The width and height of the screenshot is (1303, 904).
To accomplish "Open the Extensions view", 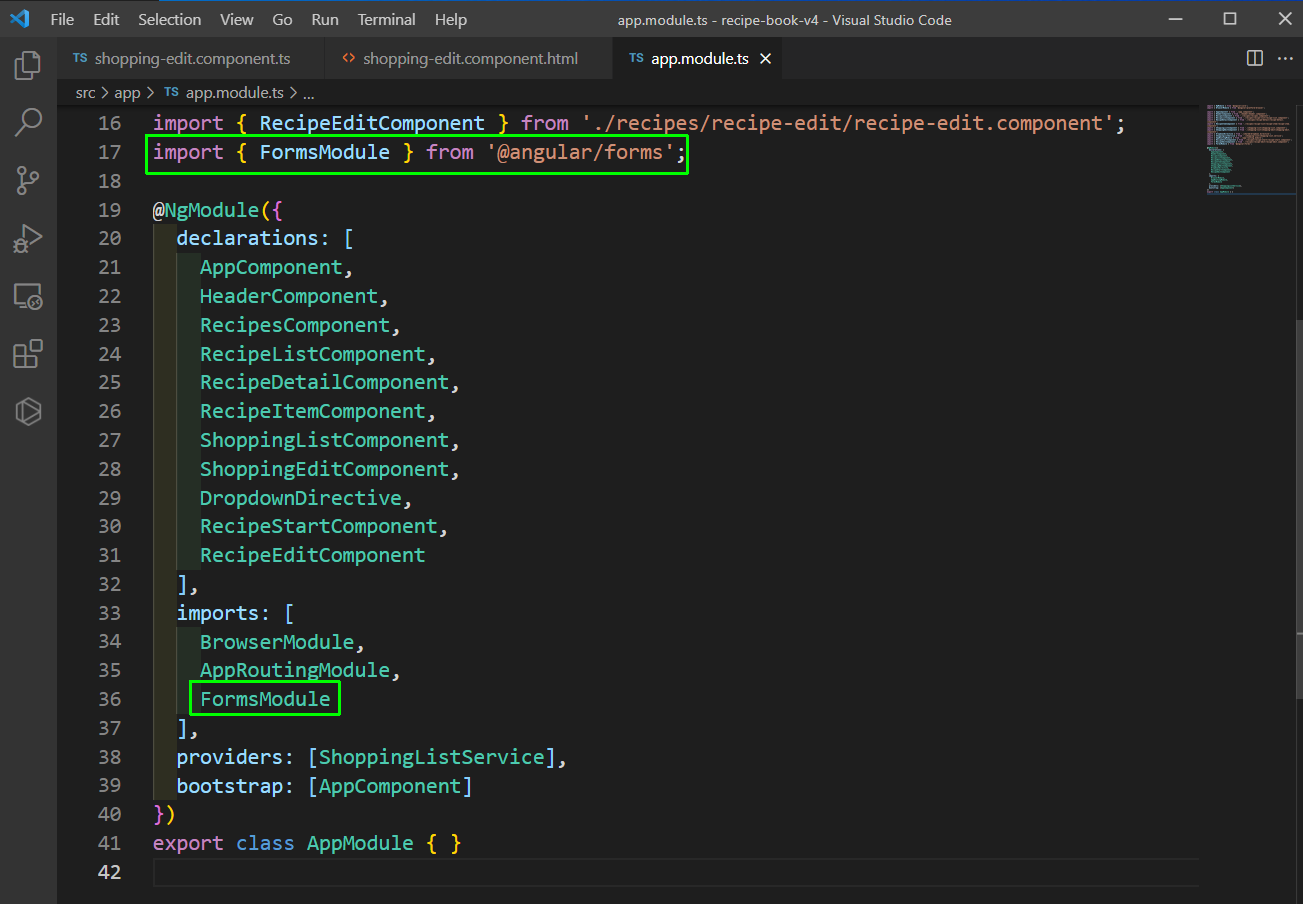I will (x=28, y=354).
